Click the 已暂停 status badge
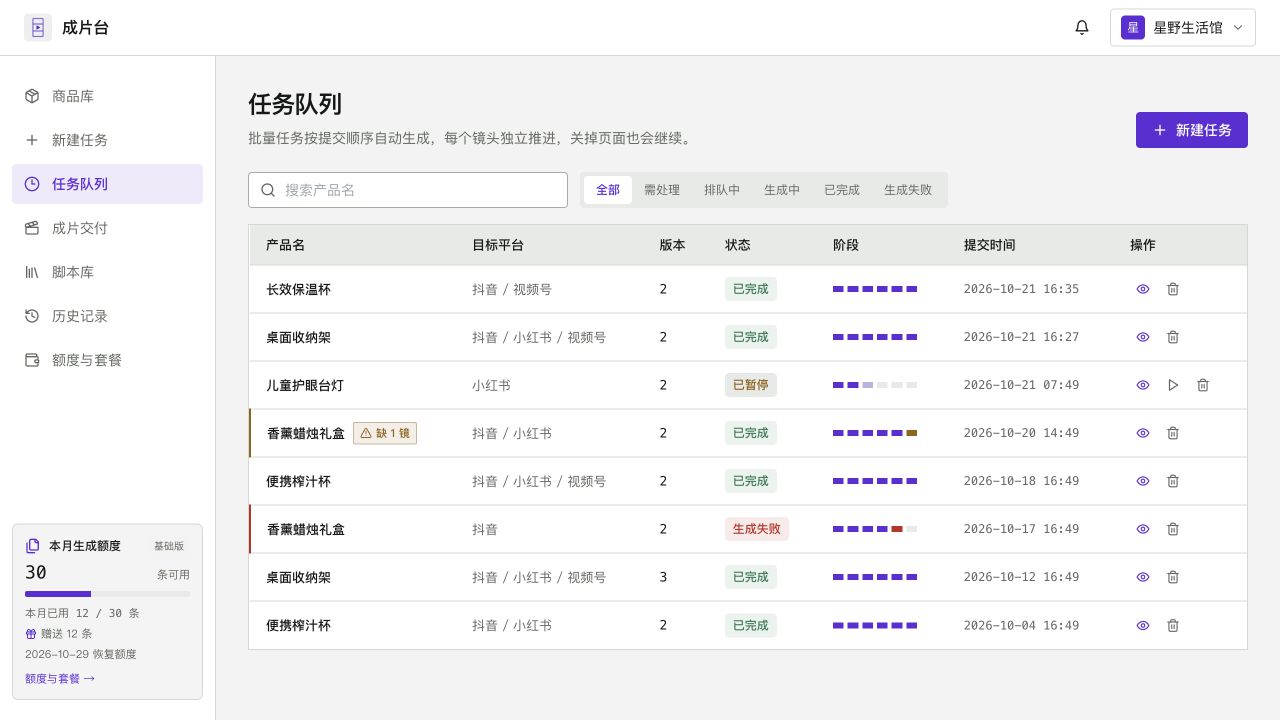Image resolution: width=1280 pixels, height=720 pixels. [751, 385]
